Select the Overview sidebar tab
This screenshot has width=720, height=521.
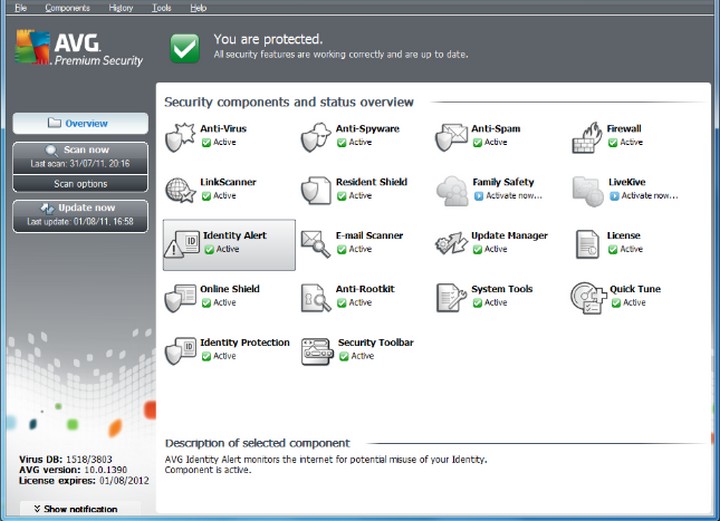click(x=80, y=123)
